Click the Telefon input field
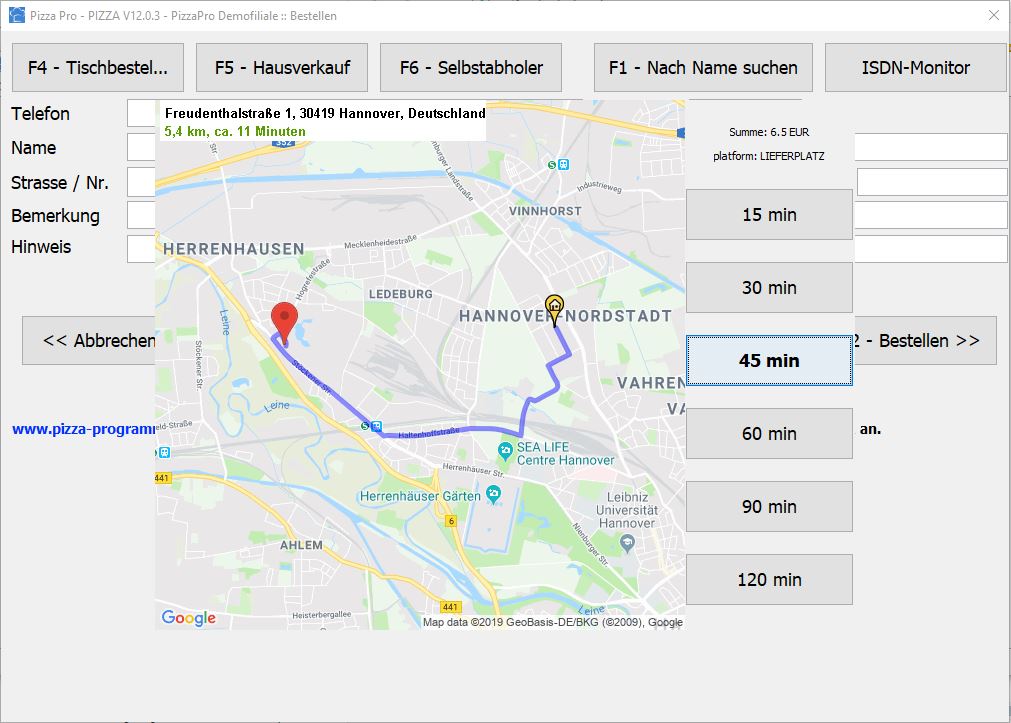Image resolution: width=1011 pixels, height=723 pixels. tap(141, 114)
